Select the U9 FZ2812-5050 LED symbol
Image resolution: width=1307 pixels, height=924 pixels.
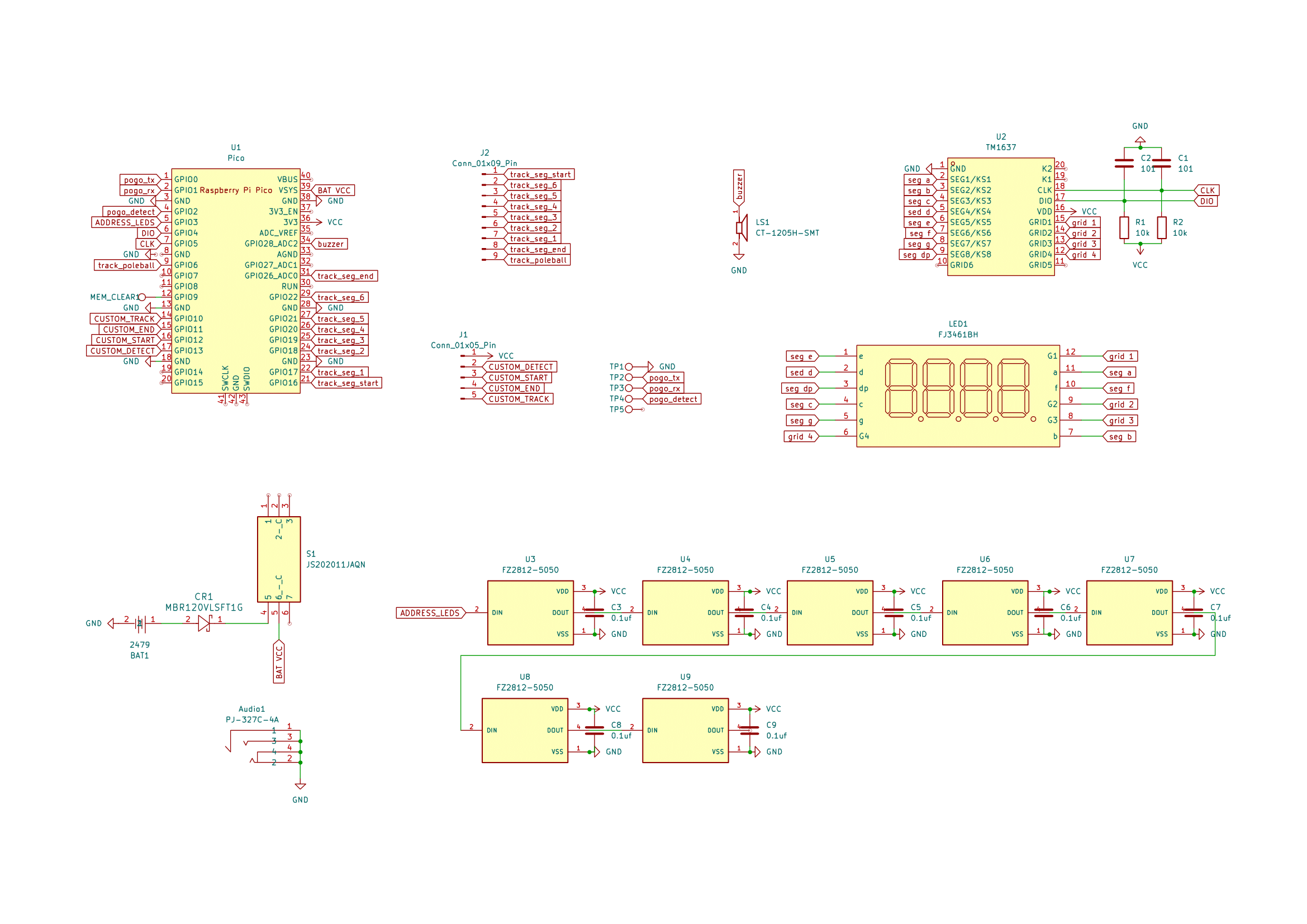click(x=685, y=730)
